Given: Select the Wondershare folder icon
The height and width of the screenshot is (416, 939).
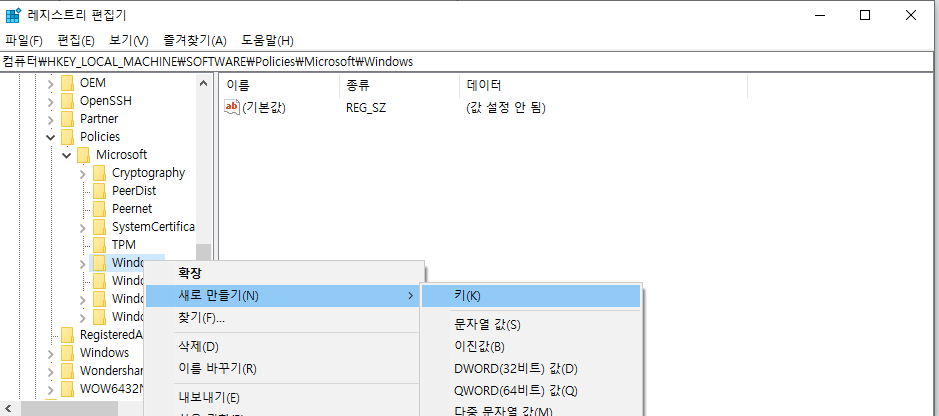Looking at the screenshot, I should 68,371.
